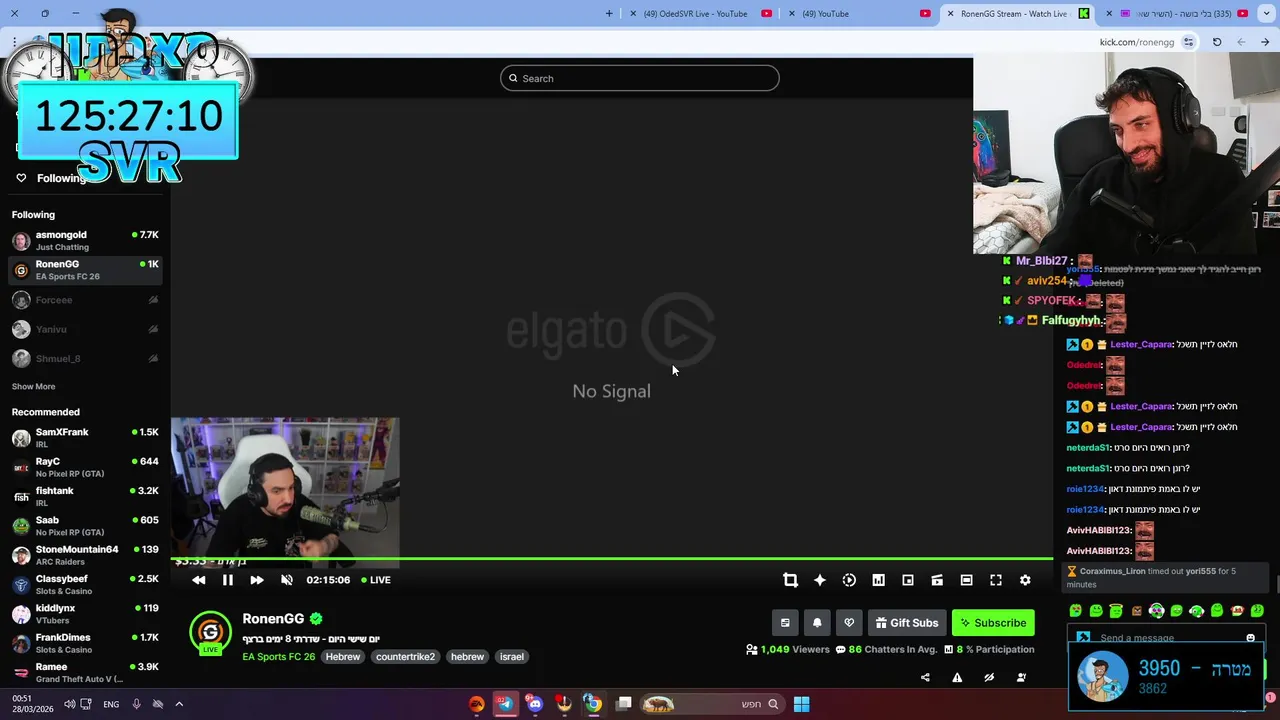This screenshot has height=720, width=1280.
Task: Click the kick.com/ronengg address bar
Action: (x=1137, y=42)
